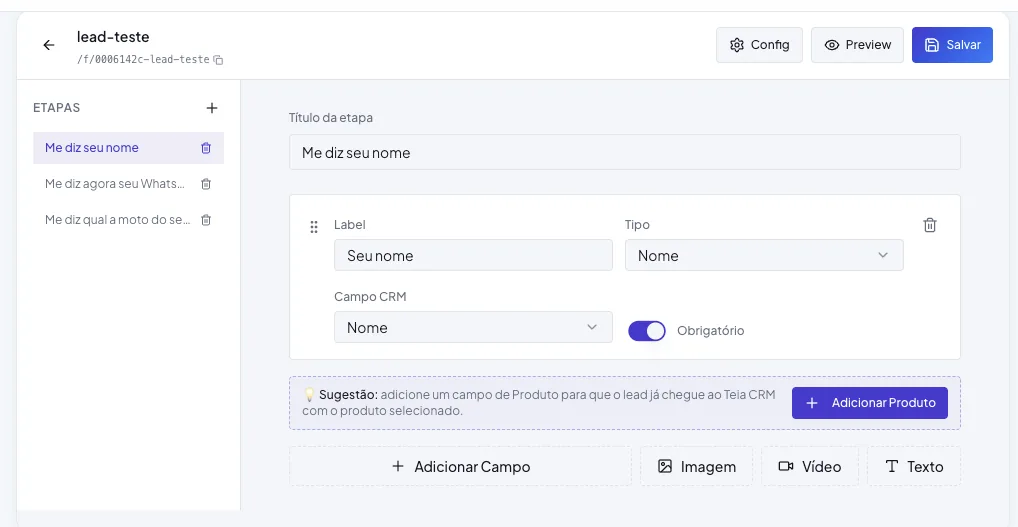Remove the 'Seu nome' field via trash icon
Image resolution: width=1018 pixels, height=527 pixels.
[x=930, y=225]
